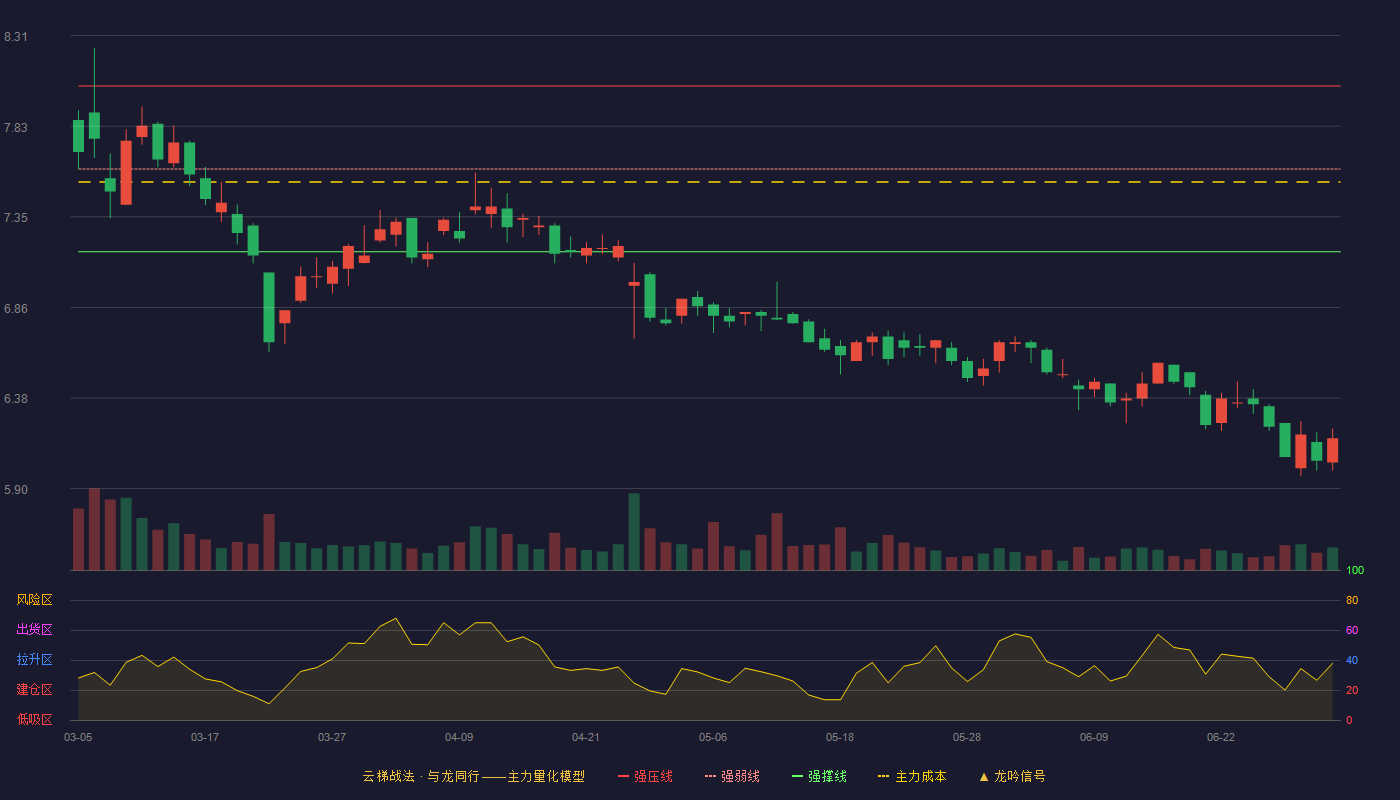The image size is (1400, 800).
Task: Toggle the 强弱线 legend entry
Action: coord(732,776)
